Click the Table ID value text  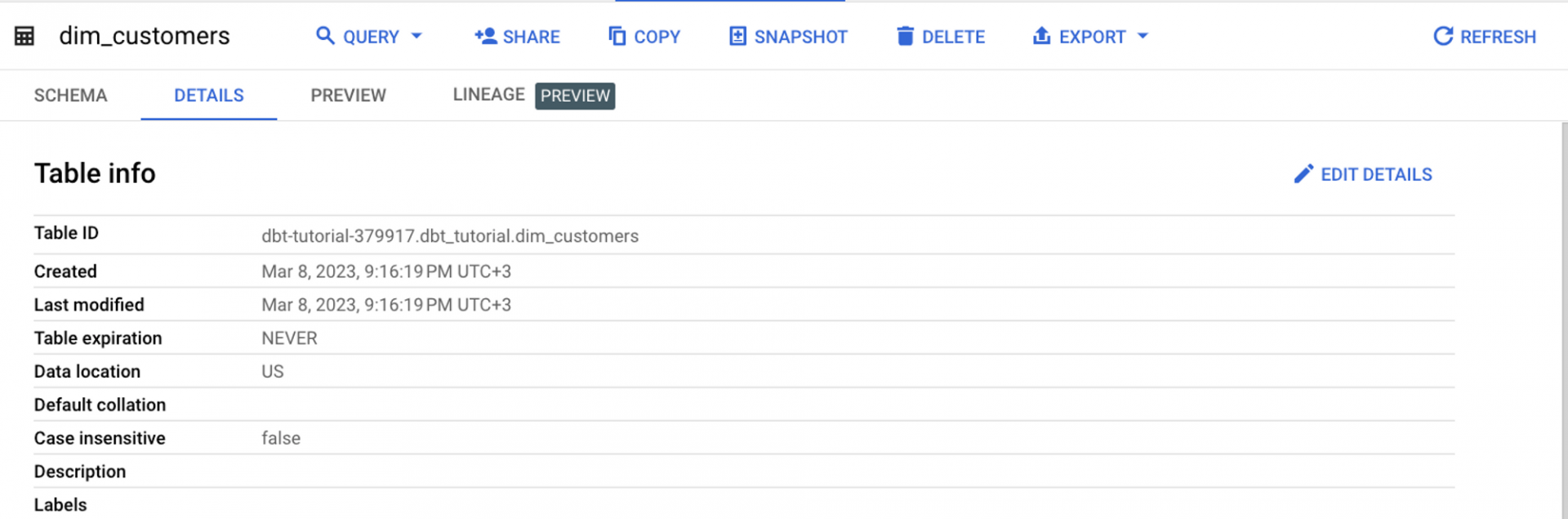coord(449,236)
